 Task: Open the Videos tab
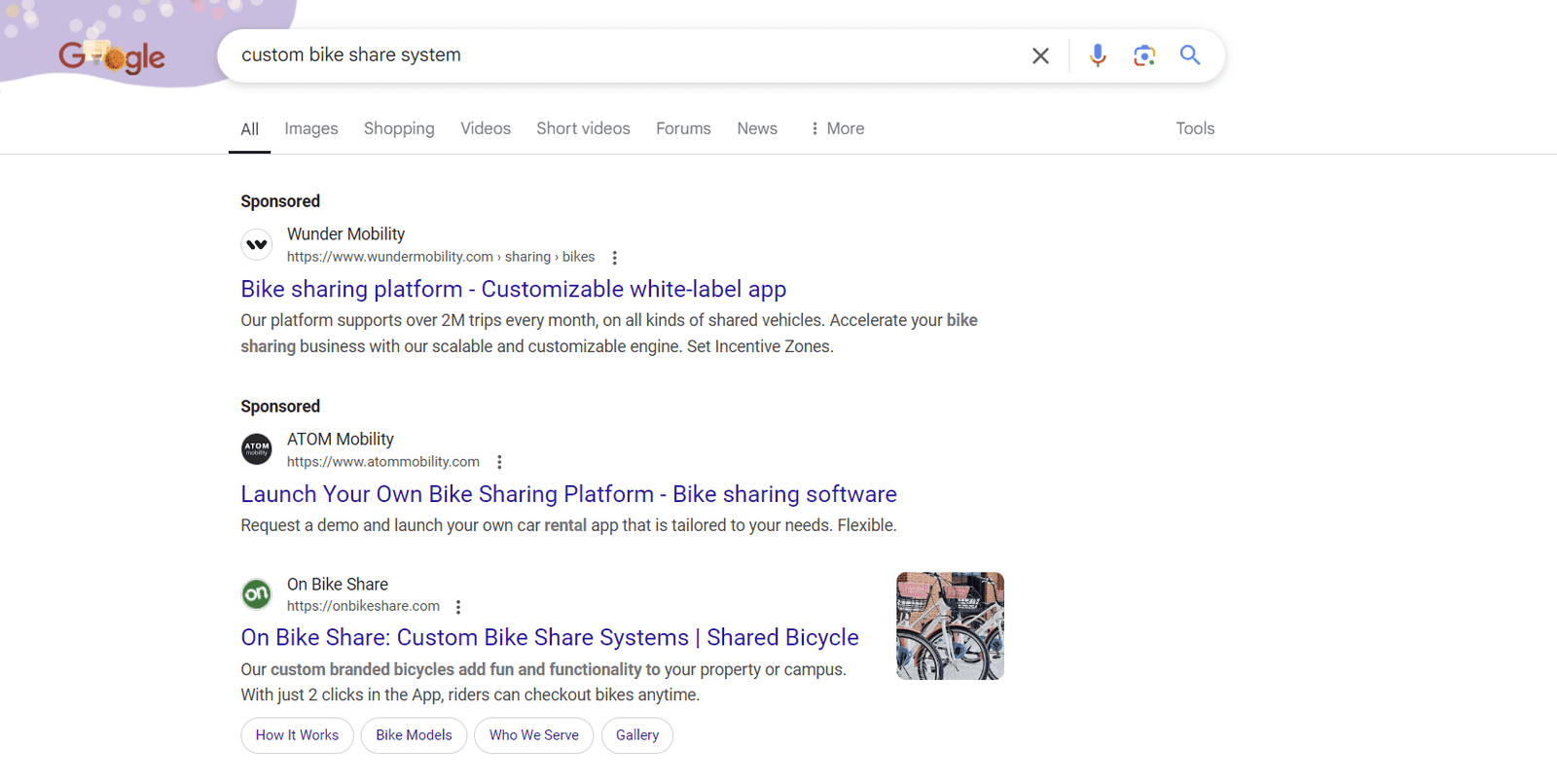click(x=486, y=128)
